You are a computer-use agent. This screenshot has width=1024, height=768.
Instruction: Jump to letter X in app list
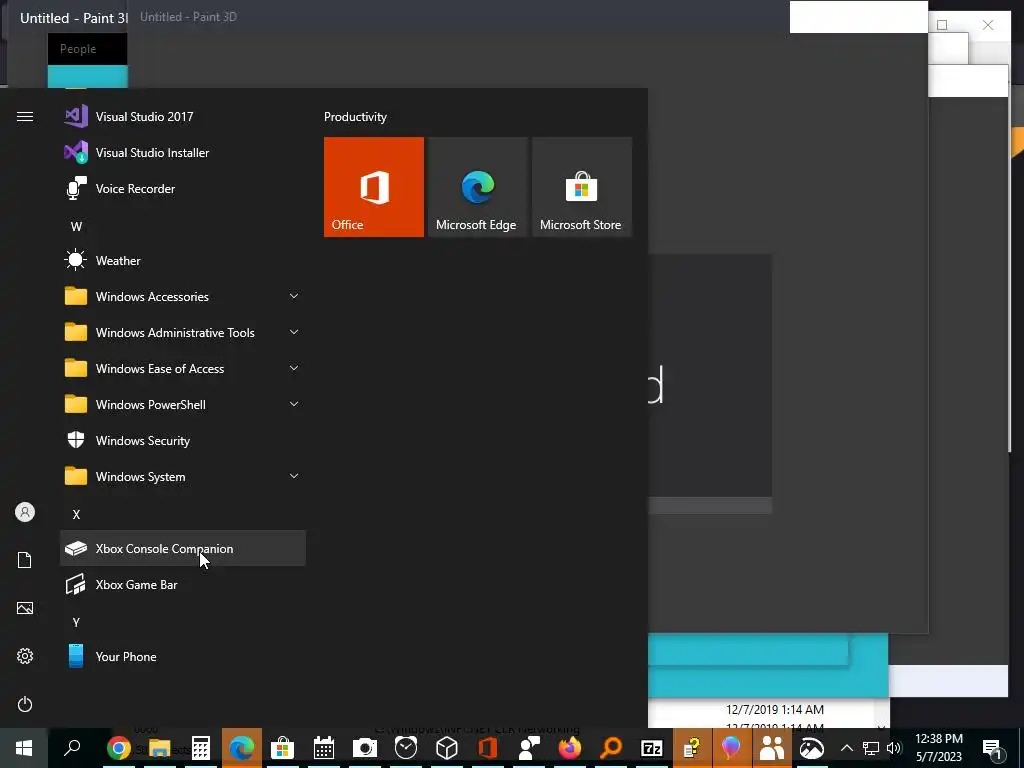76,515
